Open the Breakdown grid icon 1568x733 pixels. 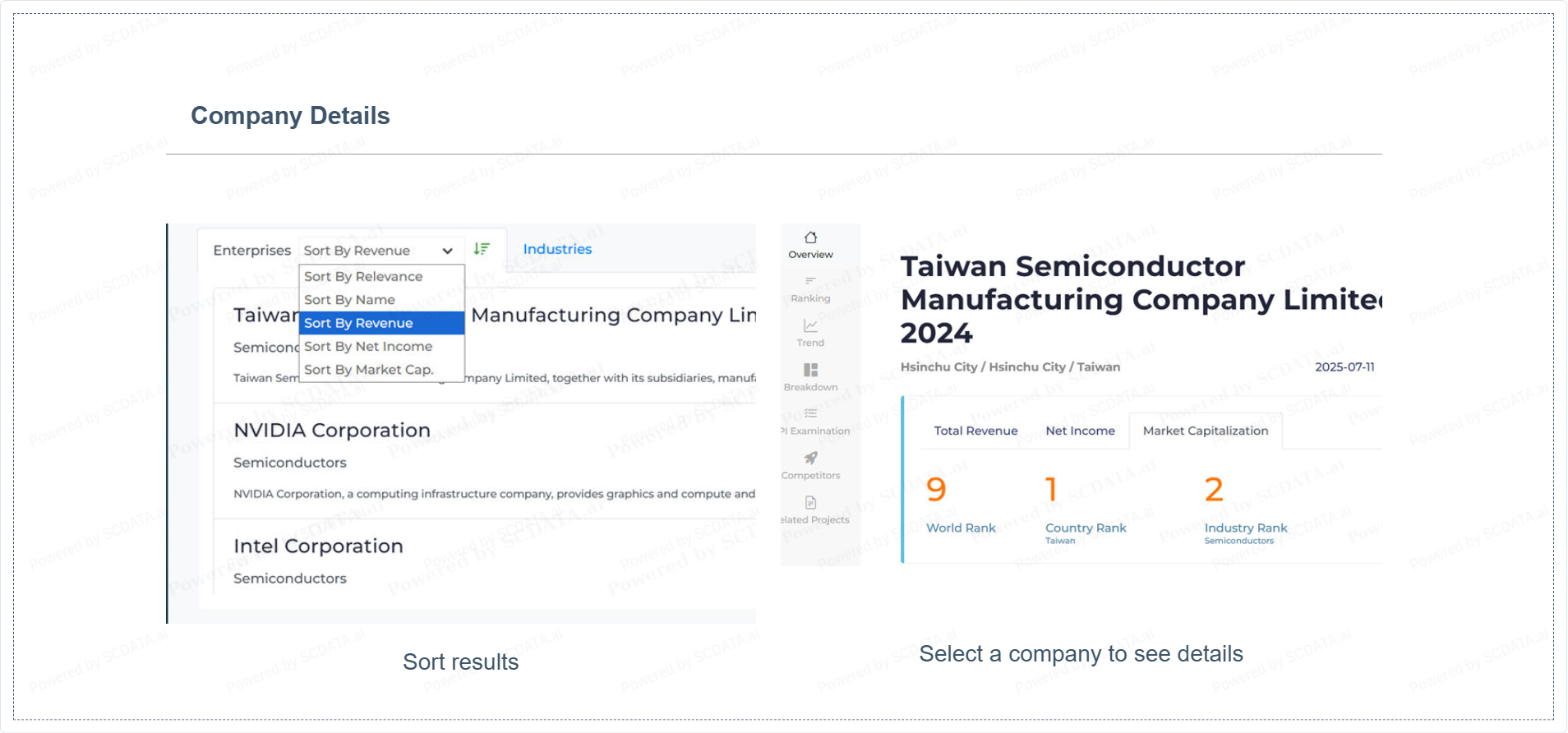[x=810, y=371]
